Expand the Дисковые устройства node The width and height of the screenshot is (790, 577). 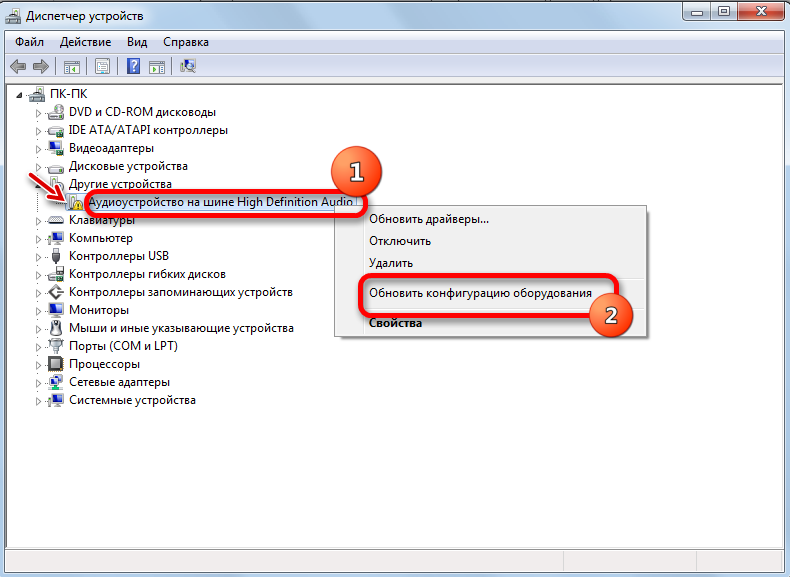click(38, 167)
